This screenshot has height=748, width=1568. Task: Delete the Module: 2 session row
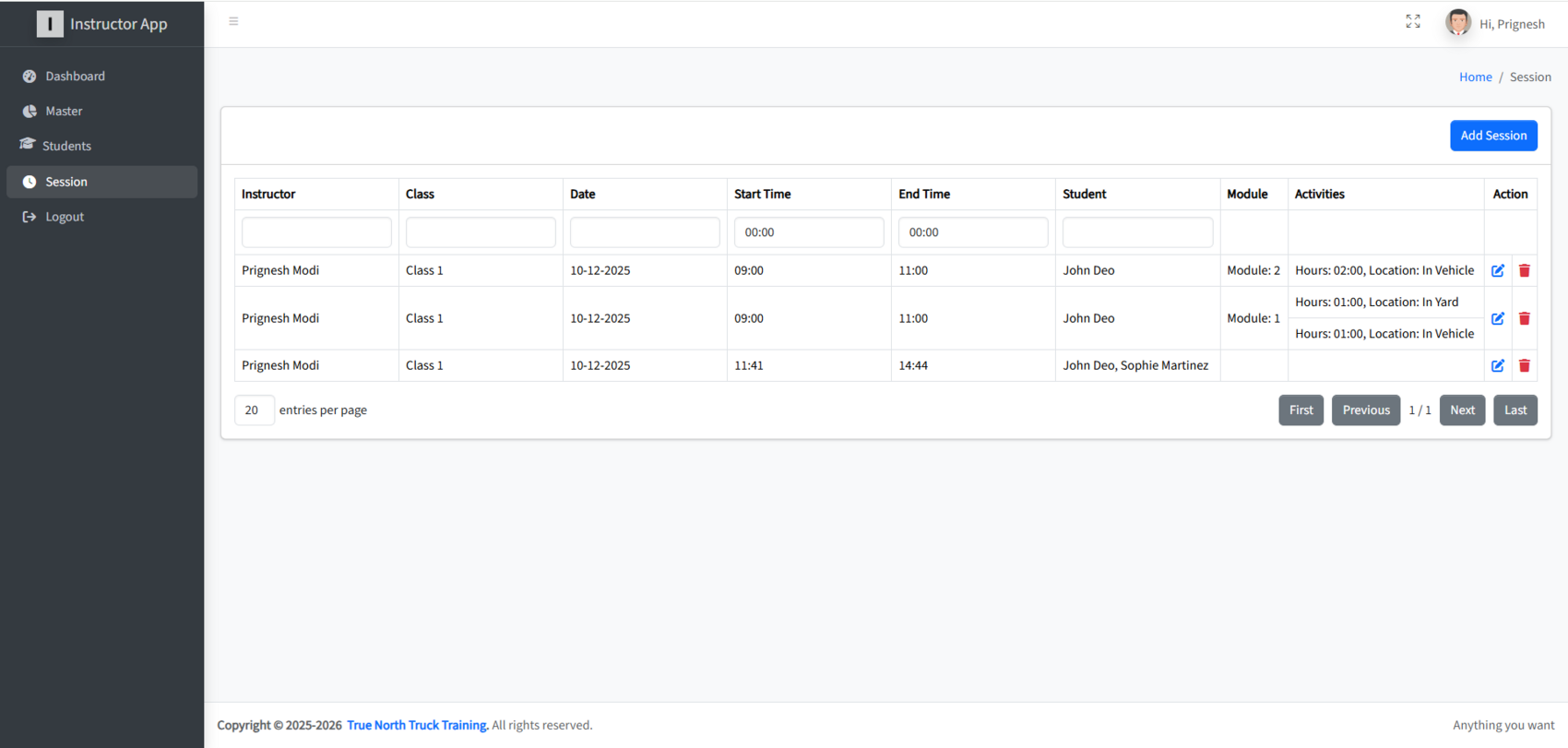pyautogui.click(x=1524, y=270)
